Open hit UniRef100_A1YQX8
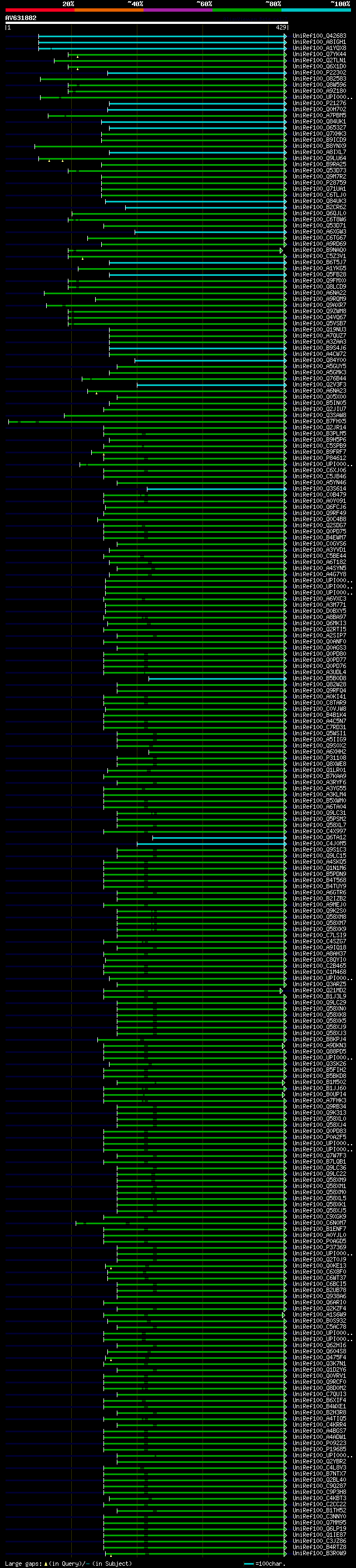Viewport: 356px width, 1568px height. [319, 48]
